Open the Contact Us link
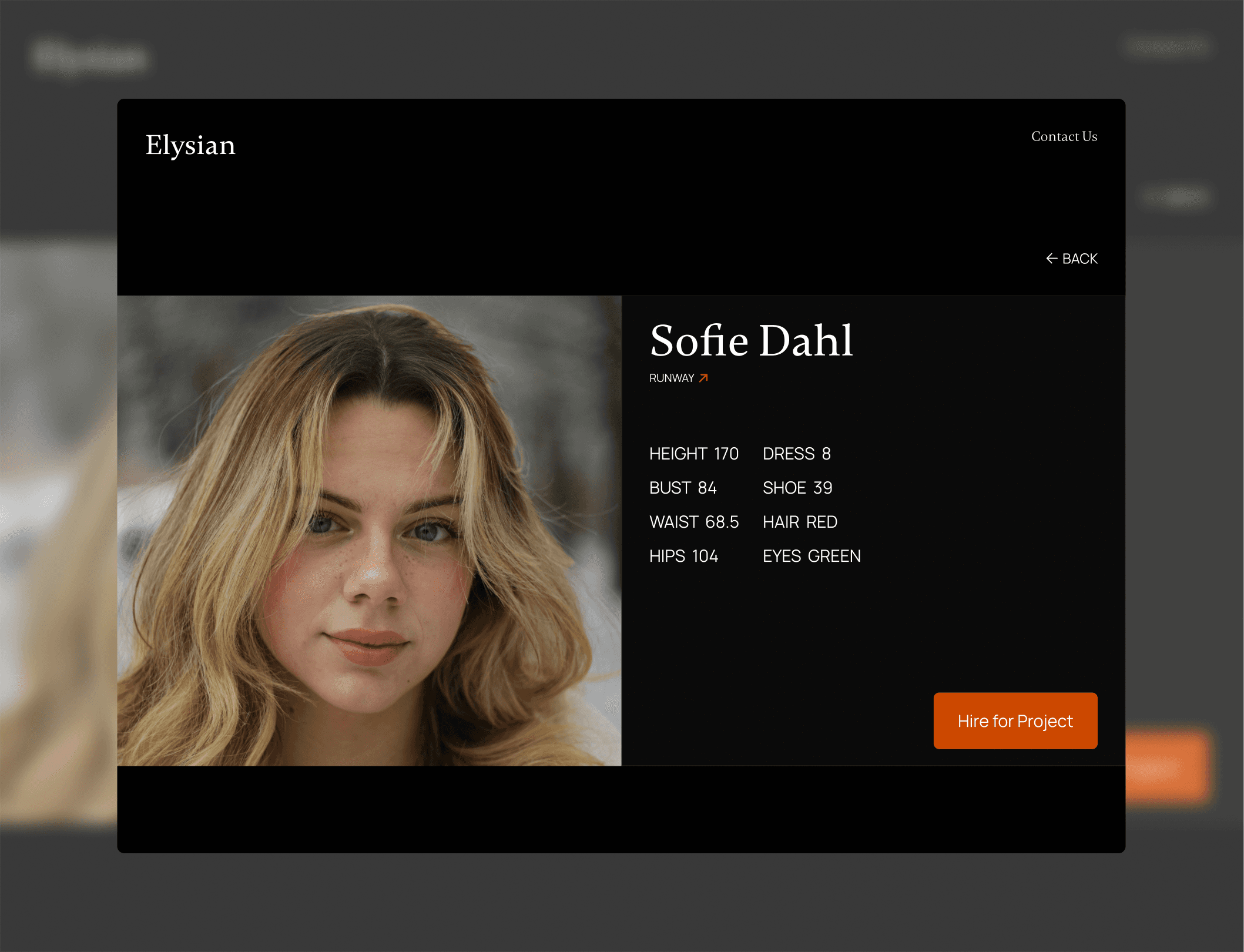Viewport: 1244px width, 952px height. pos(1064,136)
